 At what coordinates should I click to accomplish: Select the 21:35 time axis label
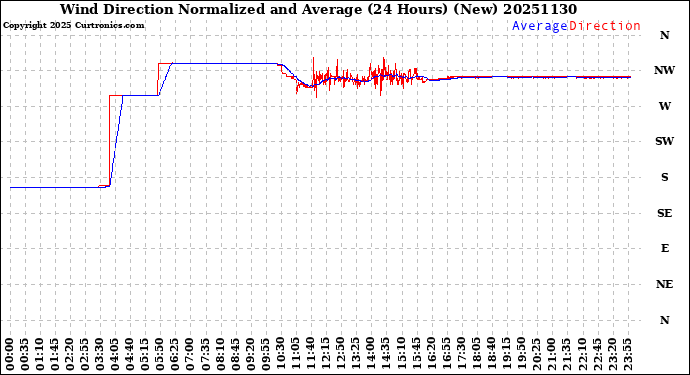(x=566, y=354)
